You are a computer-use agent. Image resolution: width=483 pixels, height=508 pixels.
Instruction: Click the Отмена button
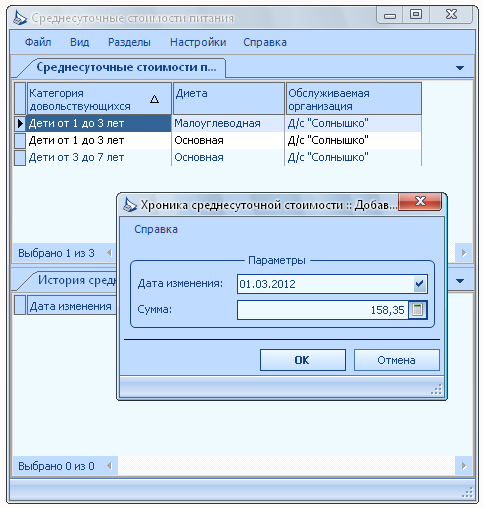397,360
